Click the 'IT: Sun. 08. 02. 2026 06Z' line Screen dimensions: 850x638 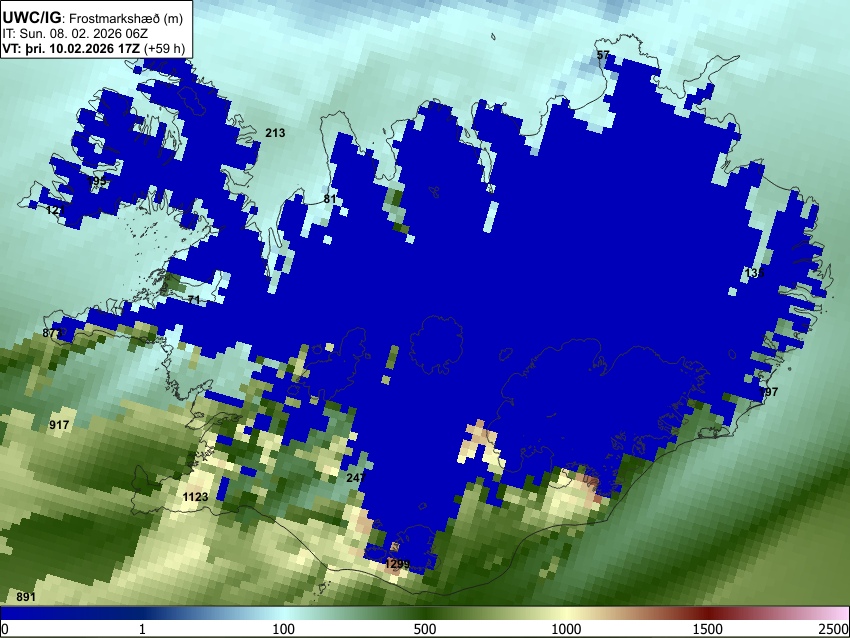click(75, 34)
